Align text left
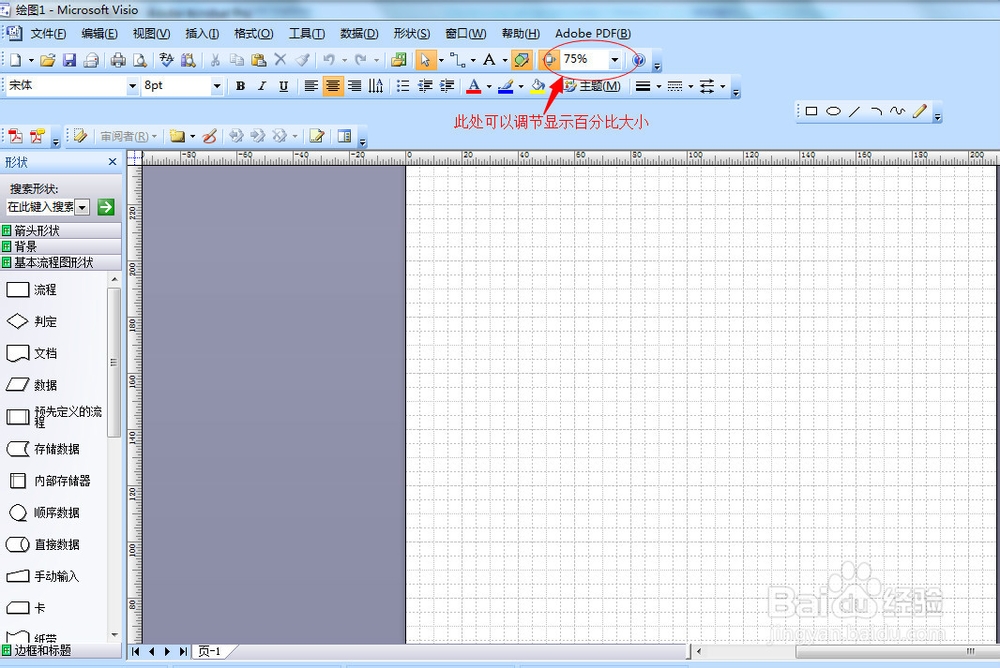1000x668 pixels. coord(311,86)
